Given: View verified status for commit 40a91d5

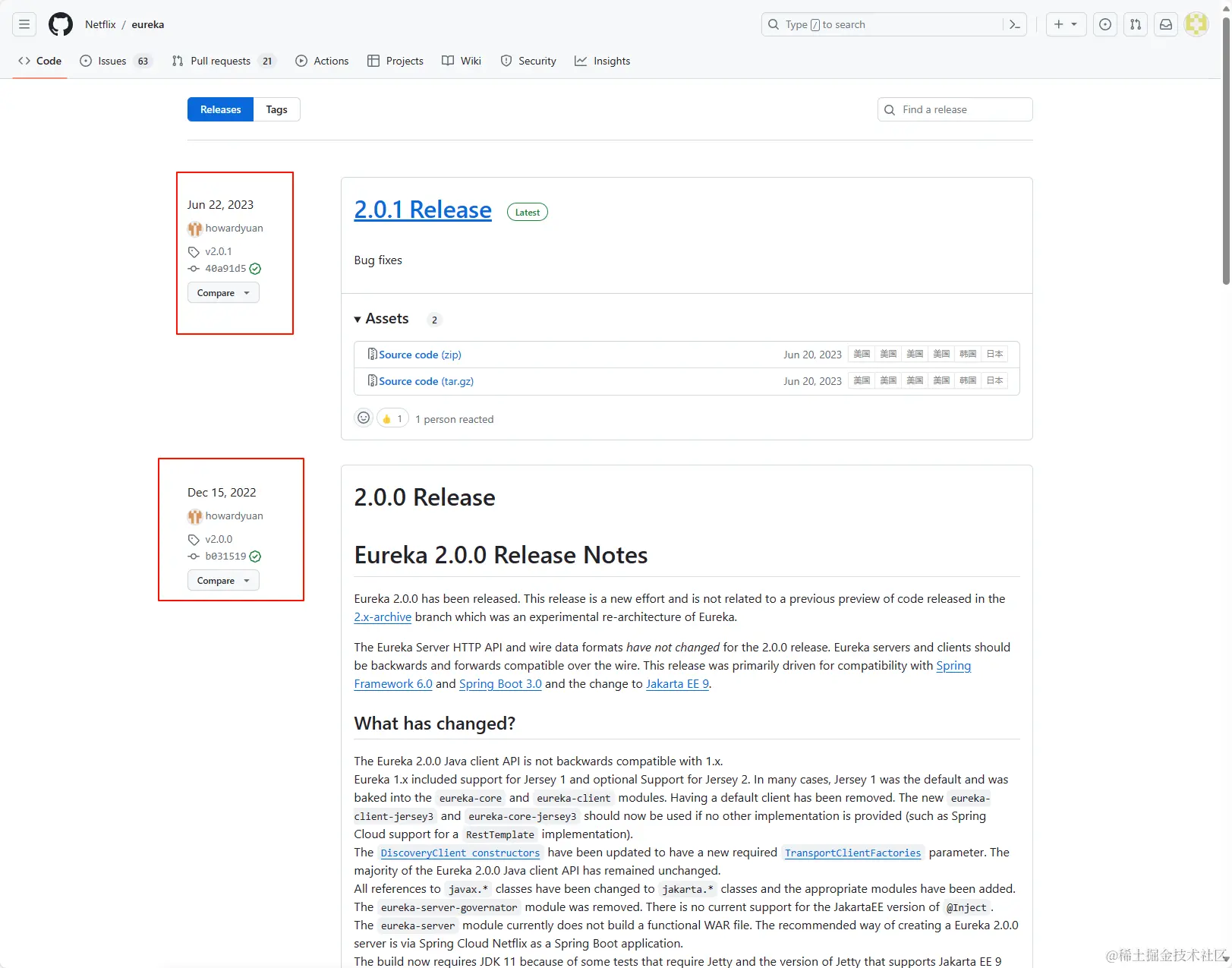Looking at the screenshot, I should tap(255, 268).
